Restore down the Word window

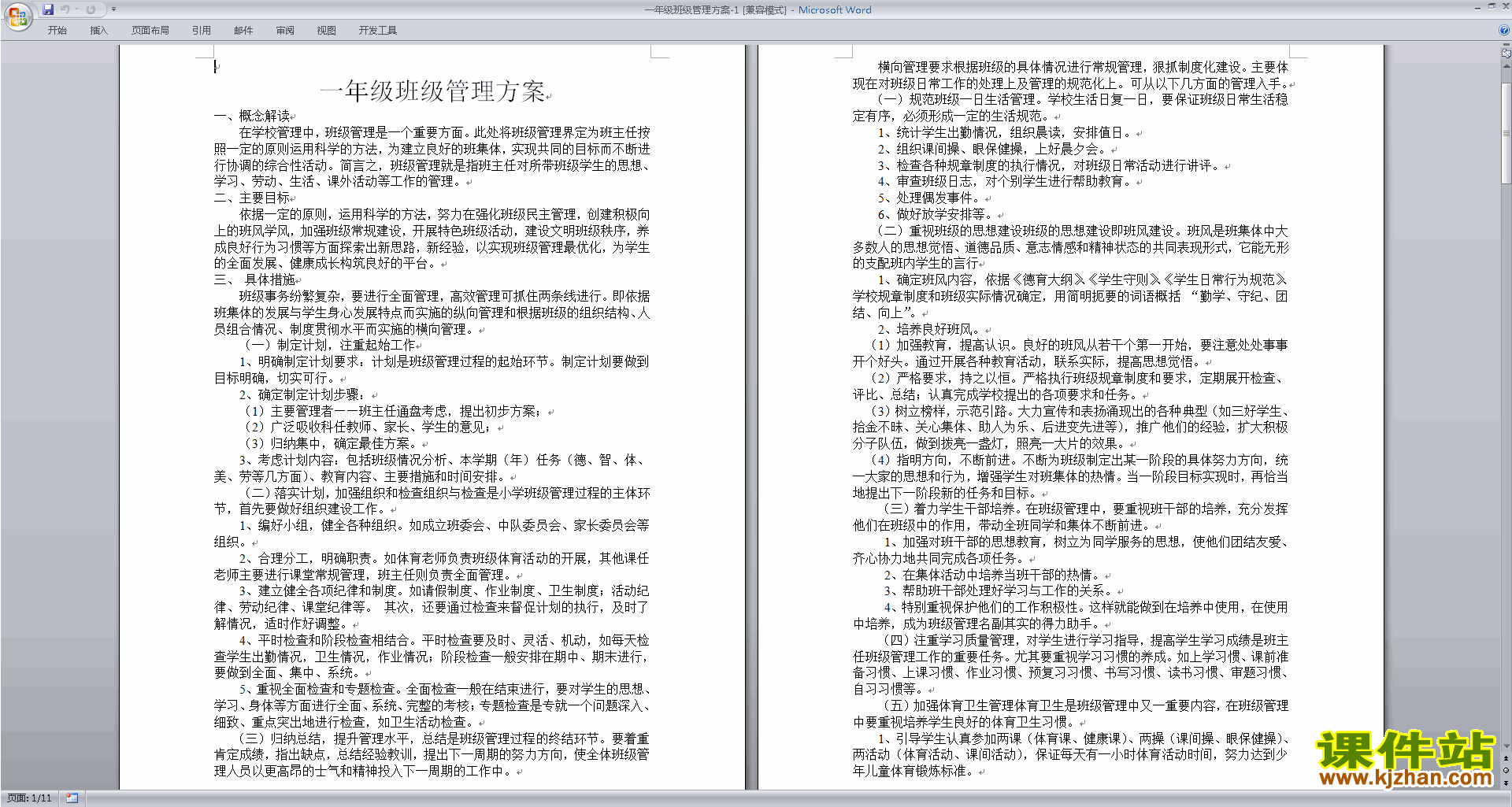point(1492,6)
